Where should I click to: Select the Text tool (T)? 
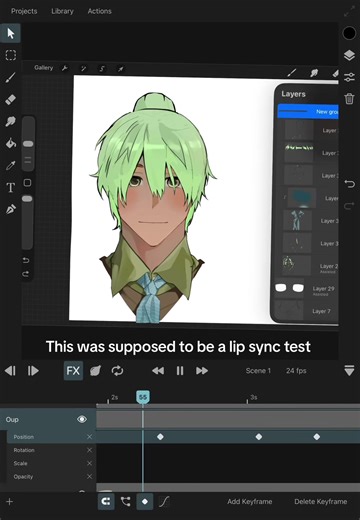11,187
